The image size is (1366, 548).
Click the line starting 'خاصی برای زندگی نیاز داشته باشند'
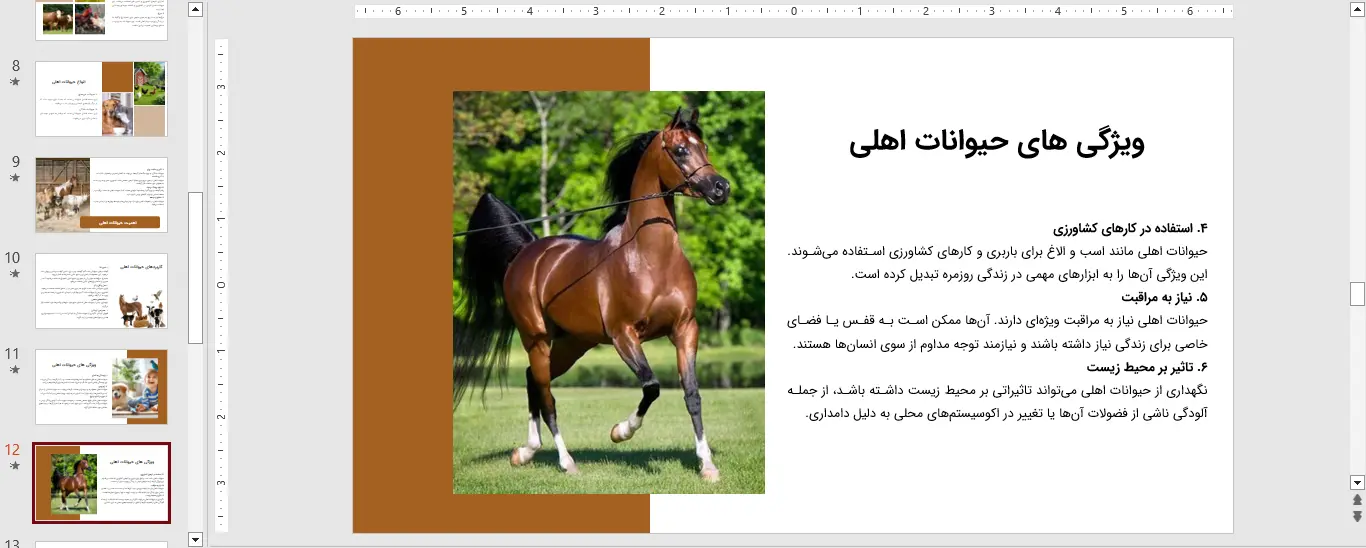[1001, 343]
